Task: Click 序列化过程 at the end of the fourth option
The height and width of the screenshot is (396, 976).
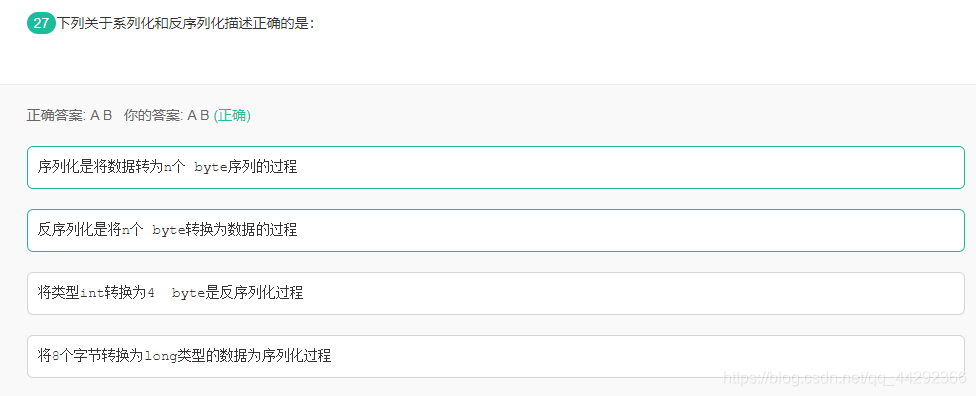Action: (297, 357)
